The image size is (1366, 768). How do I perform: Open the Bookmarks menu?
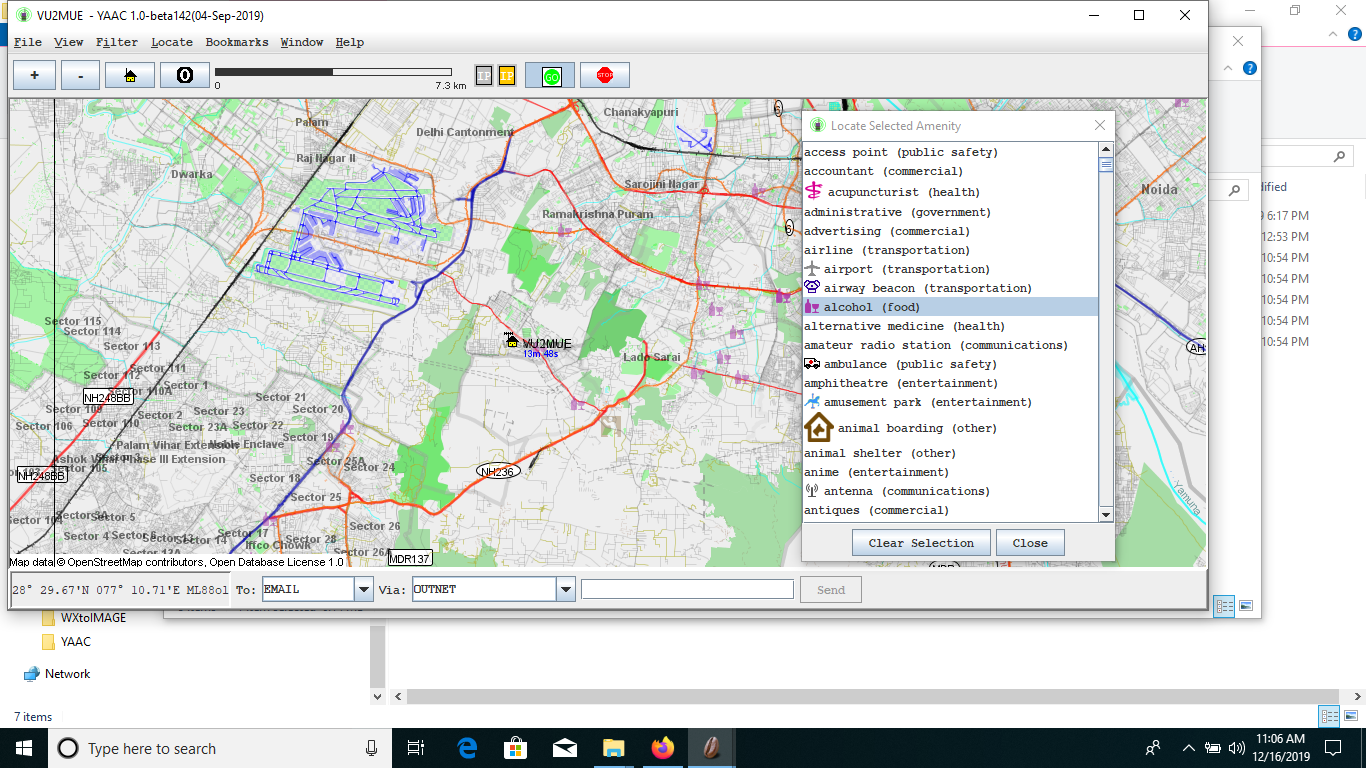pyautogui.click(x=237, y=42)
